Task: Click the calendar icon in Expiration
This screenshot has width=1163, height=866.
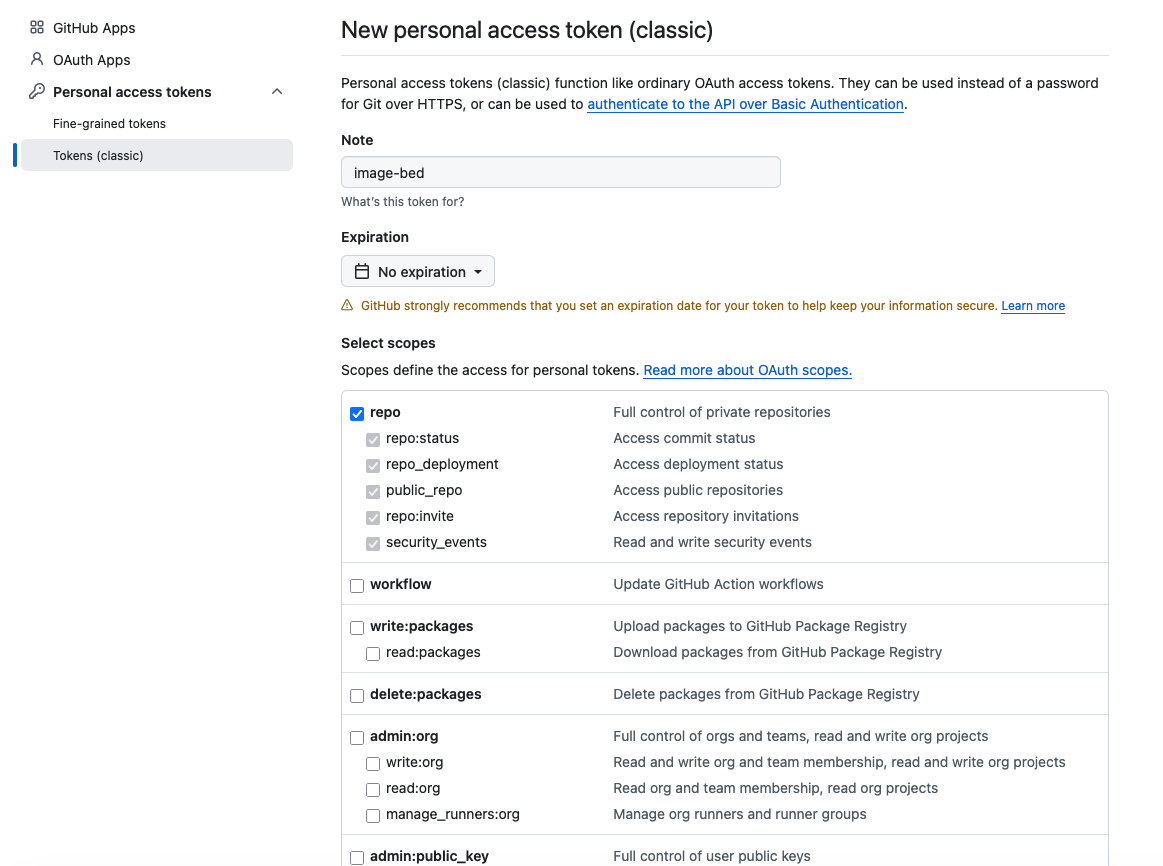Action: [362, 272]
